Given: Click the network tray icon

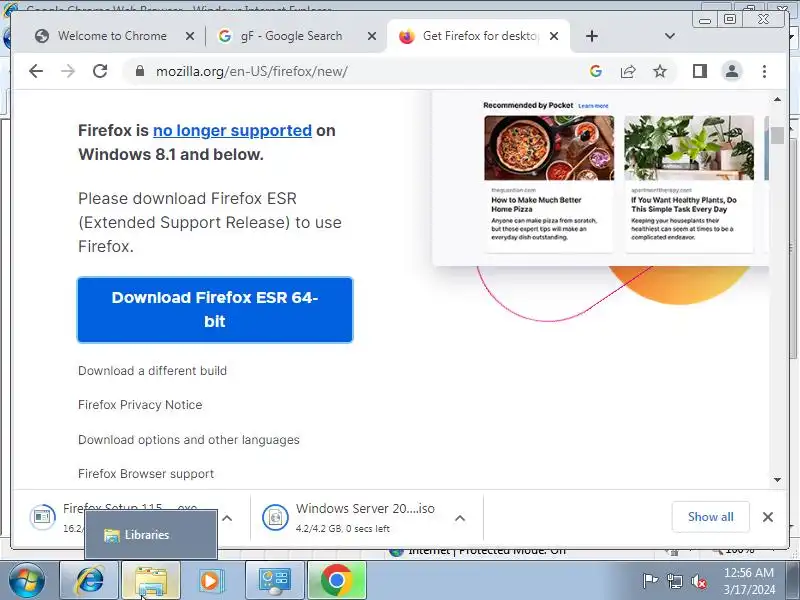Looking at the screenshot, I should click(x=674, y=581).
